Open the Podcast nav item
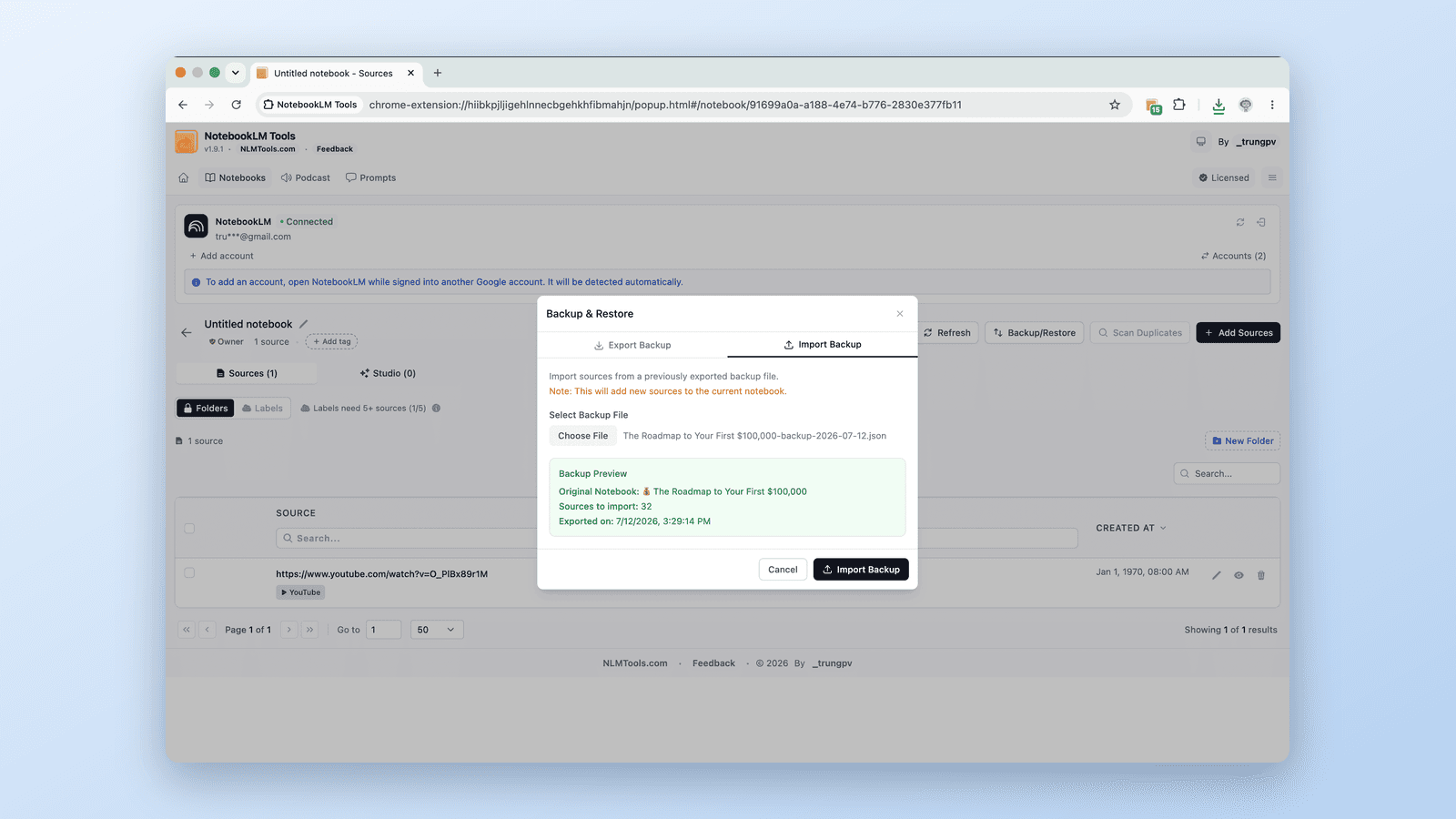The height and width of the screenshot is (819, 1456). 306,177
